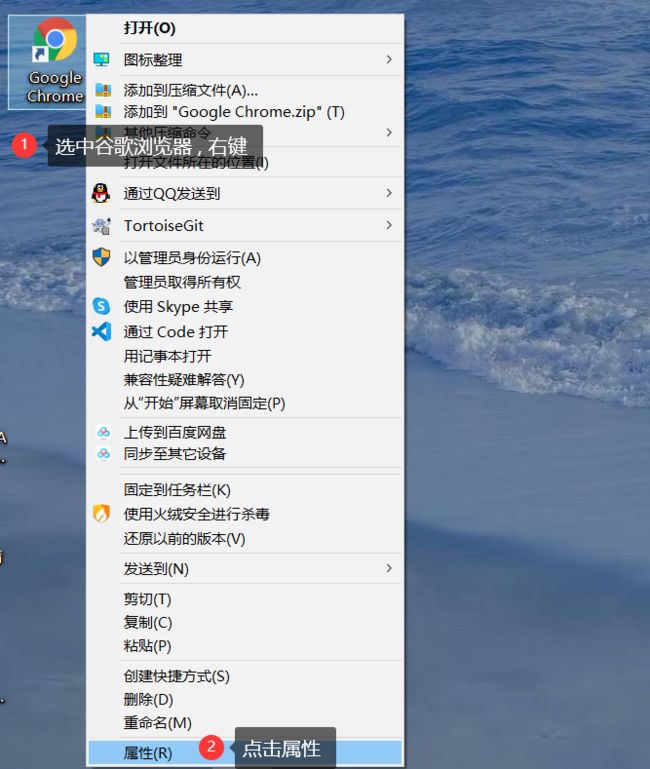Open 属性(R) at the menu bottom
The width and height of the screenshot is (650, 769).
tap(245, 752)
